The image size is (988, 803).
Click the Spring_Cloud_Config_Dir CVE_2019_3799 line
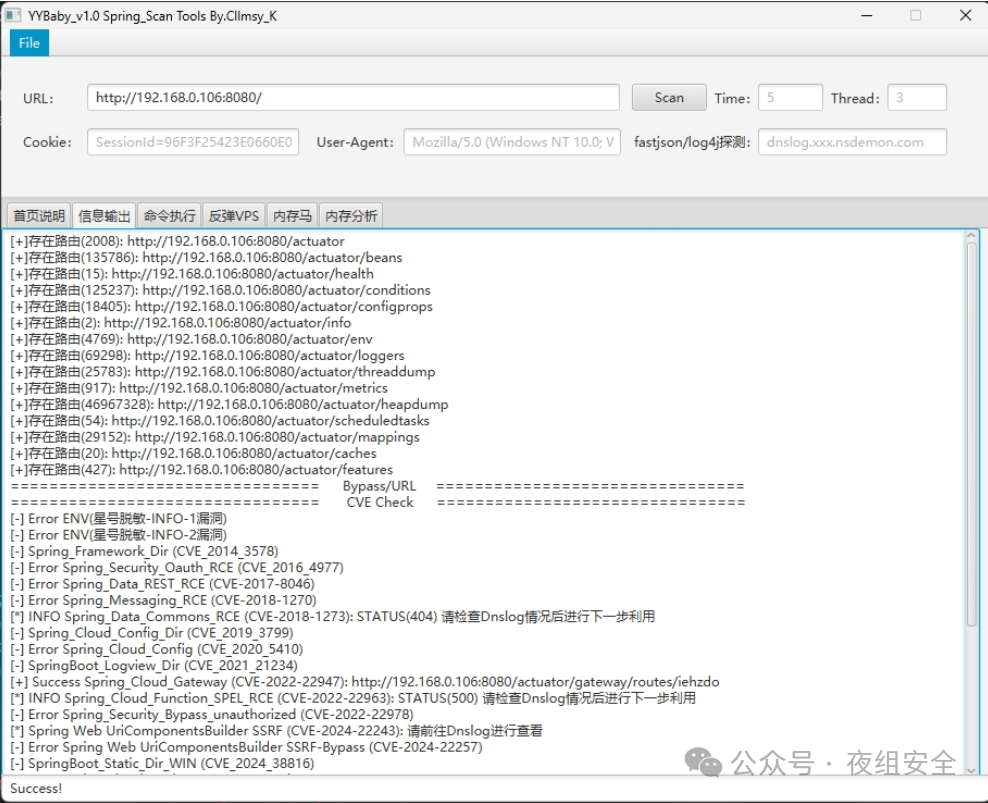[x=152, y=633]
